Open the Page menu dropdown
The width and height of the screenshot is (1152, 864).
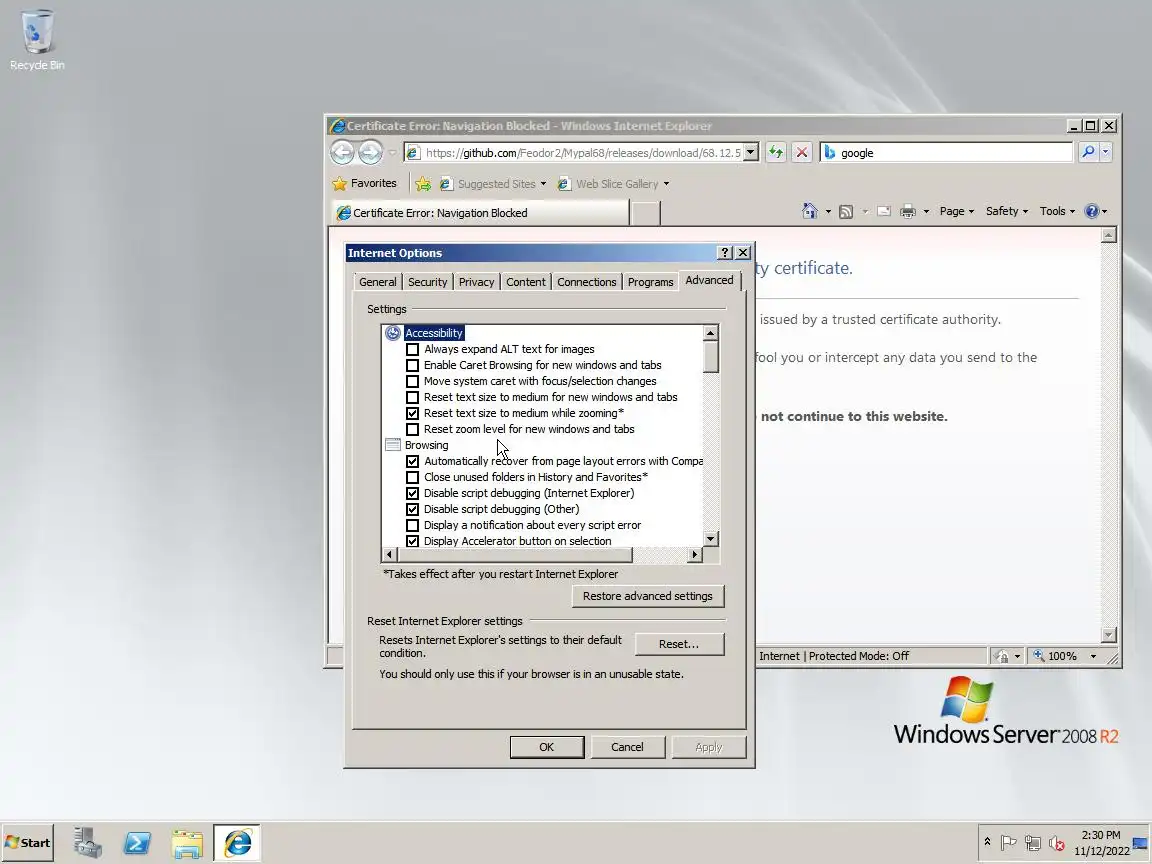point(957,211)
